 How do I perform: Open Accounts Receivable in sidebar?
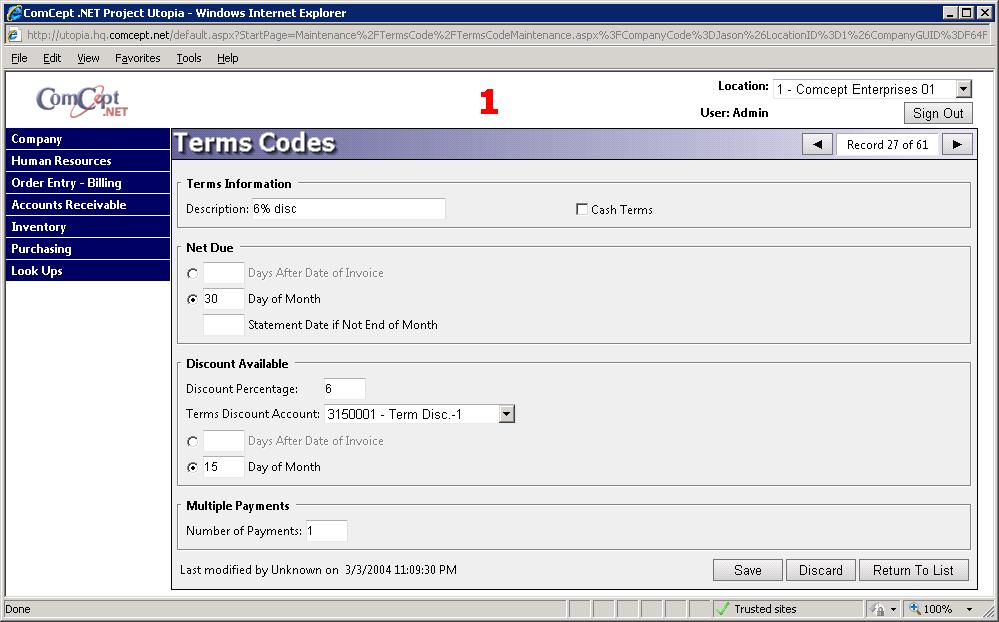pyautogui.click(x=69, y=205)
